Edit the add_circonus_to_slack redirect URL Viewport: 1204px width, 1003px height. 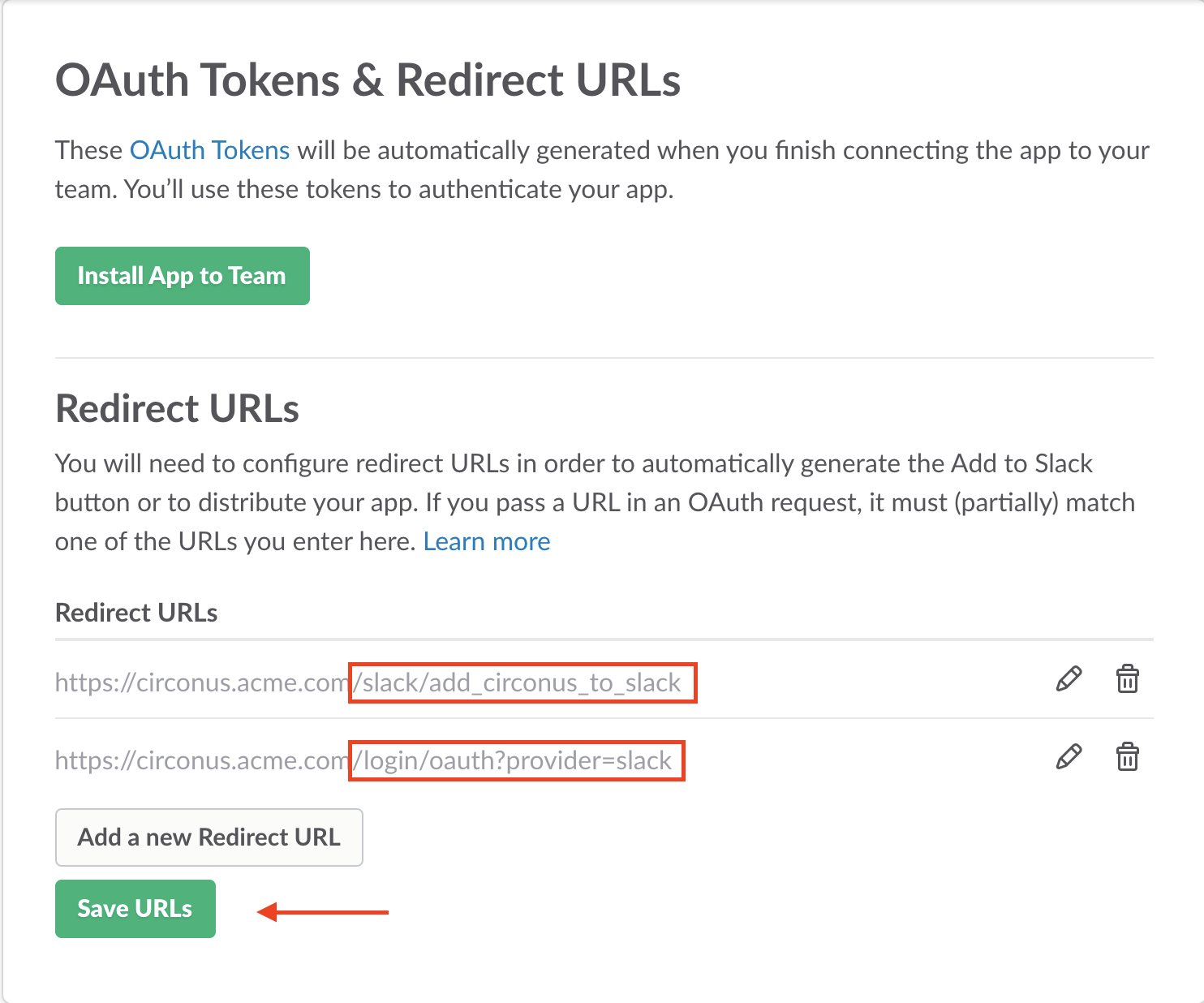click(1069, 678)
